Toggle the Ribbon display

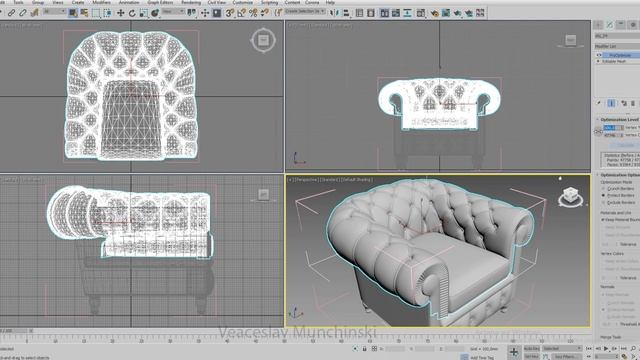384,13
